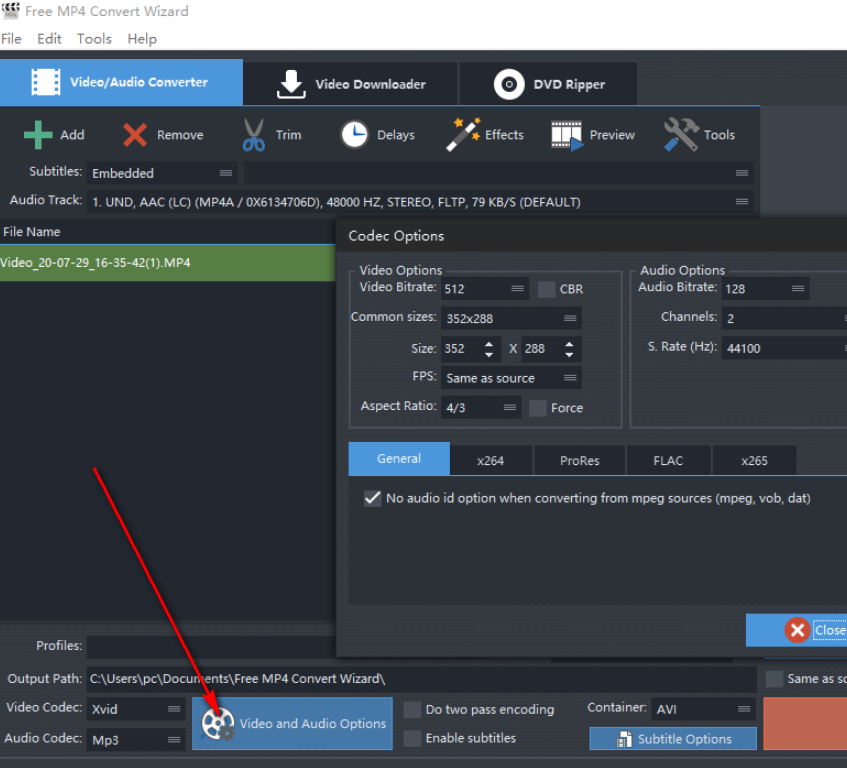The image size is (847, 768).
Task: Click the Profiles field
Action: pyautogui.click(x=212, y=646)
